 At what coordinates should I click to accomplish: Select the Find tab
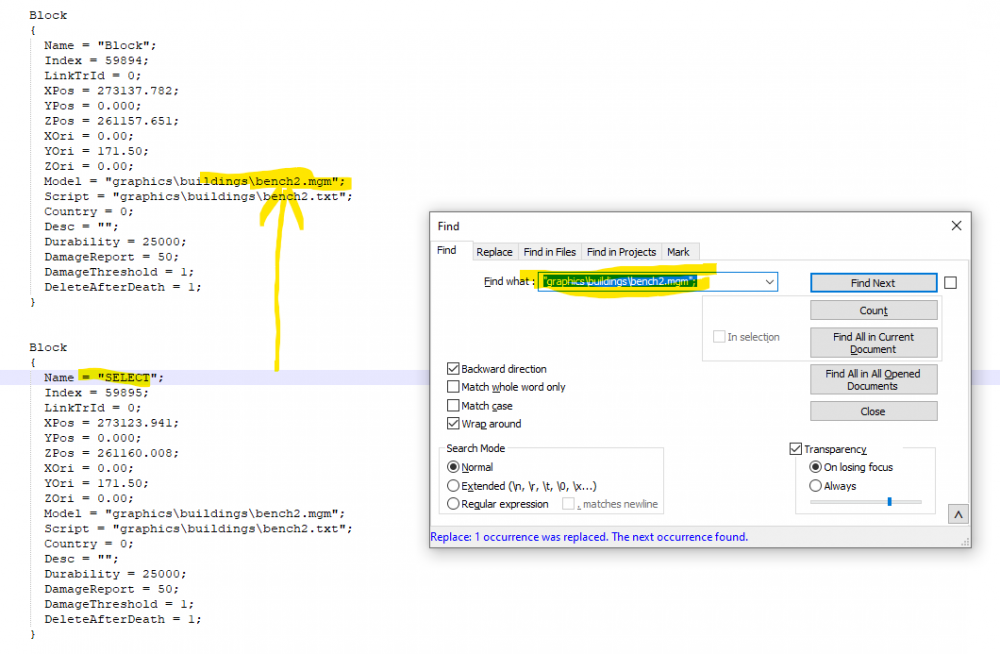[x=446, y=250]
